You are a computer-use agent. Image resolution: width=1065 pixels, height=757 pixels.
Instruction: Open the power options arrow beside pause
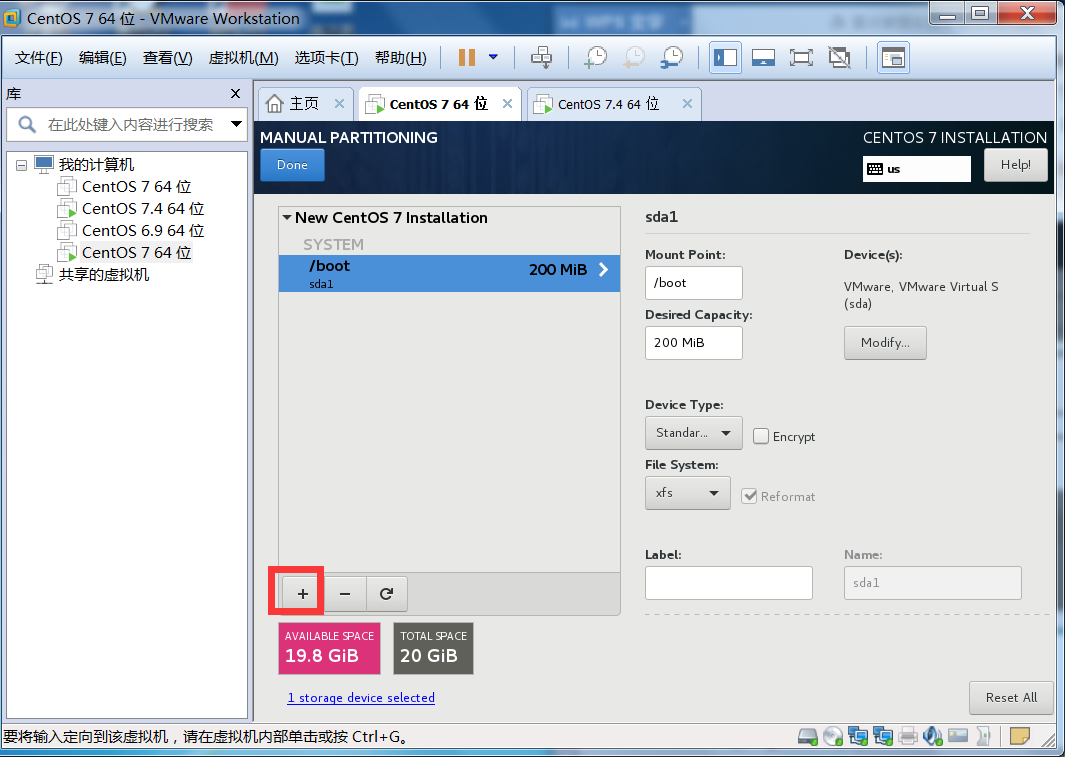tap(493, 57)
